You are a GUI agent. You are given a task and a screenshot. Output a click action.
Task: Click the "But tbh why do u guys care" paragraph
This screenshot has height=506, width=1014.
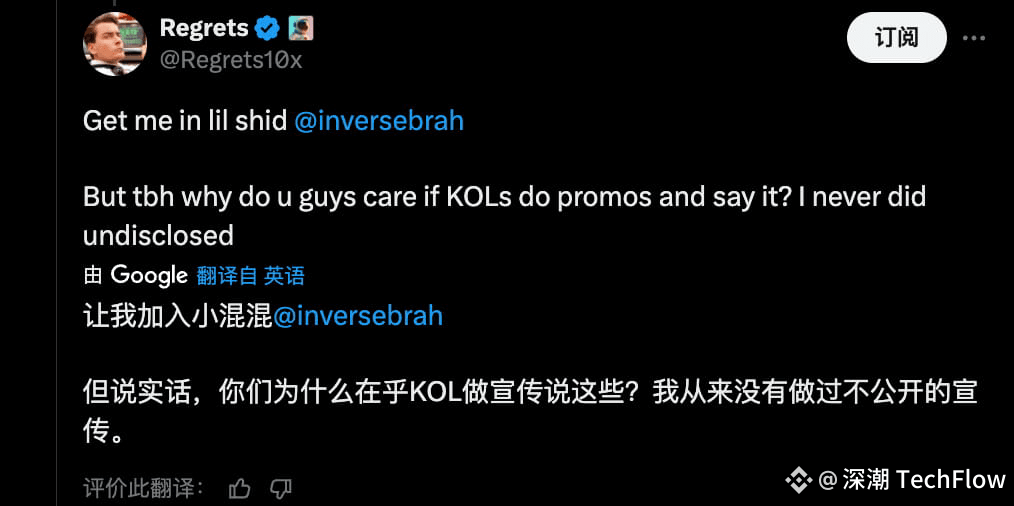pyautogui.click(x=504, y=217)
